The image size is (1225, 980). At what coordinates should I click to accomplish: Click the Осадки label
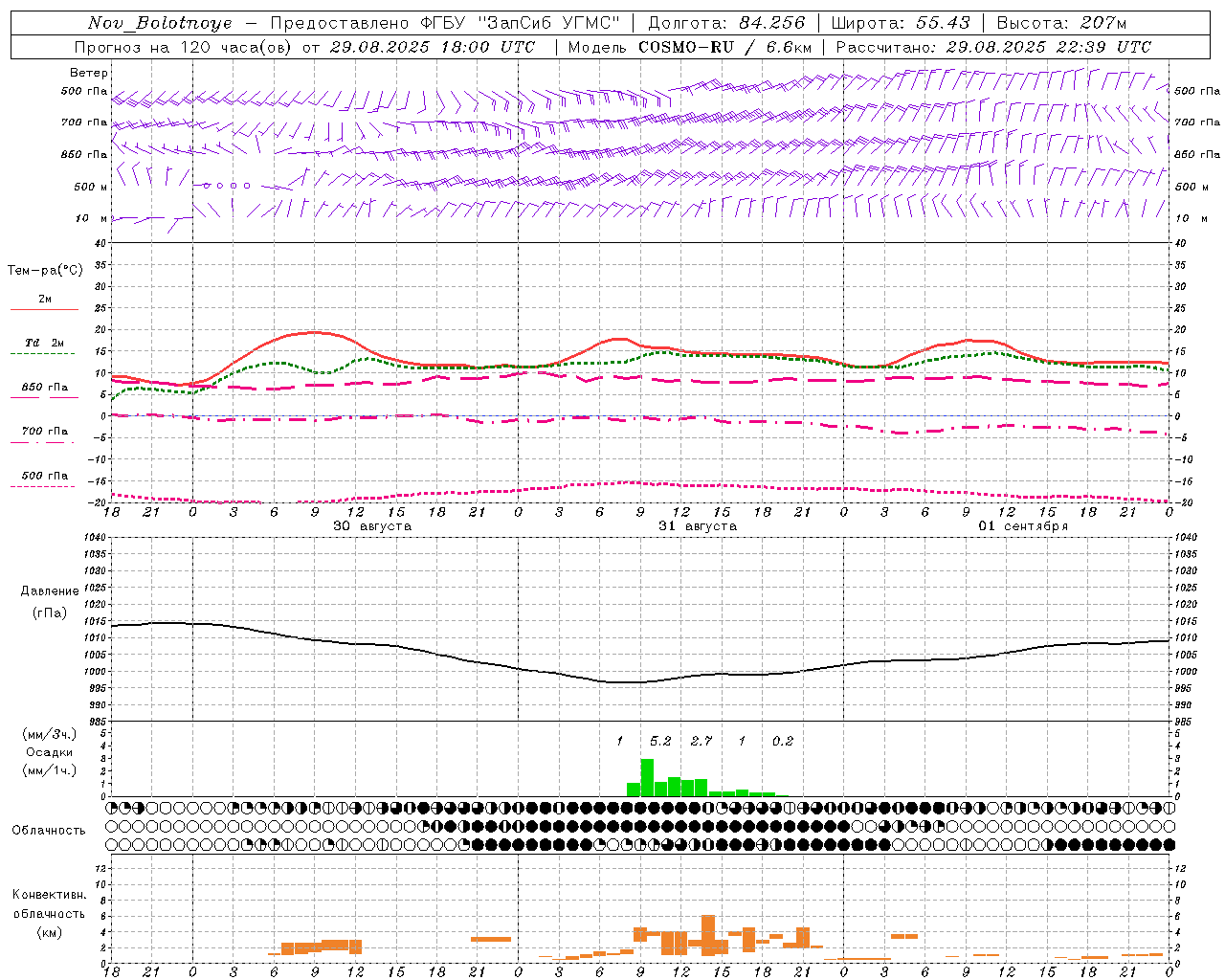point(50,752)
